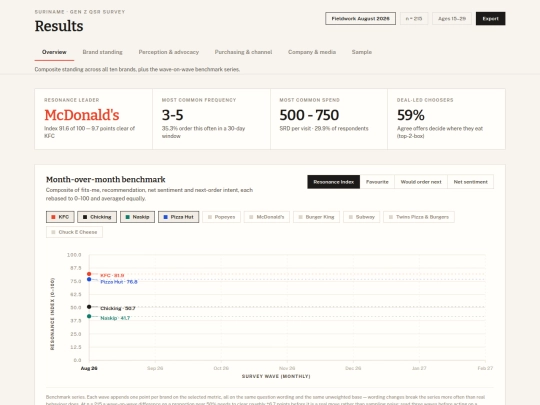Click Pizza Hut blue data point

tap(89, 279)
